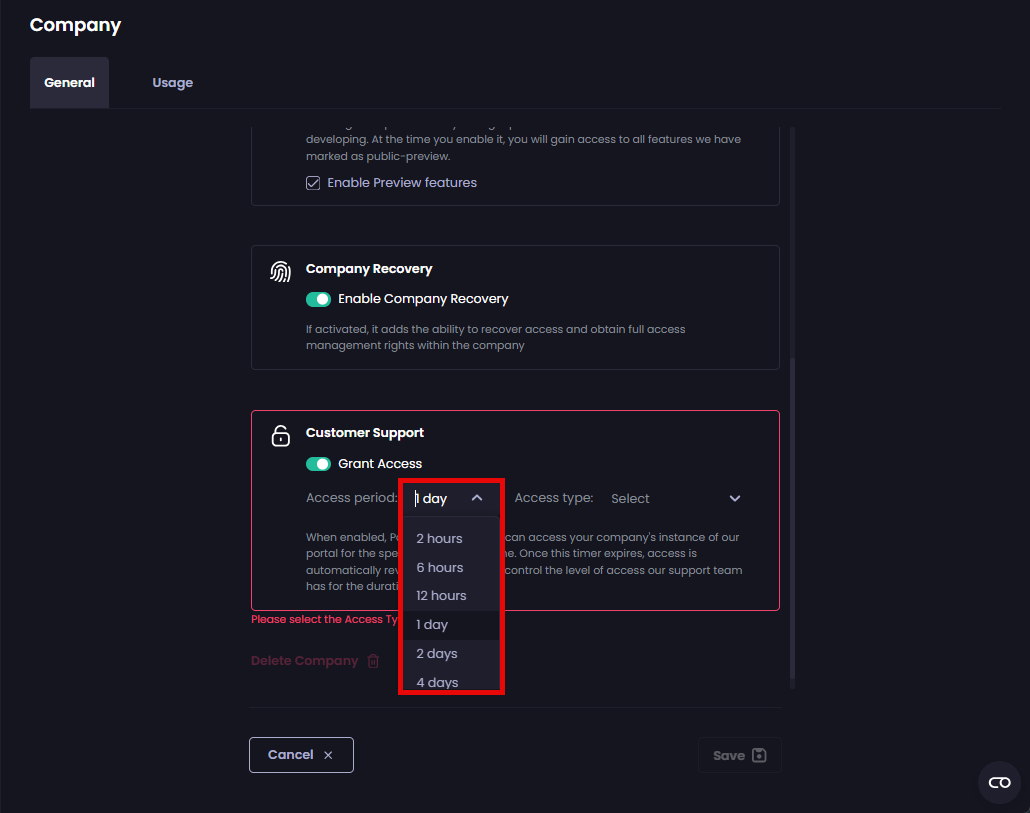1030x813 pixels.
Task: Switch to the General tab
Action: 69,82
